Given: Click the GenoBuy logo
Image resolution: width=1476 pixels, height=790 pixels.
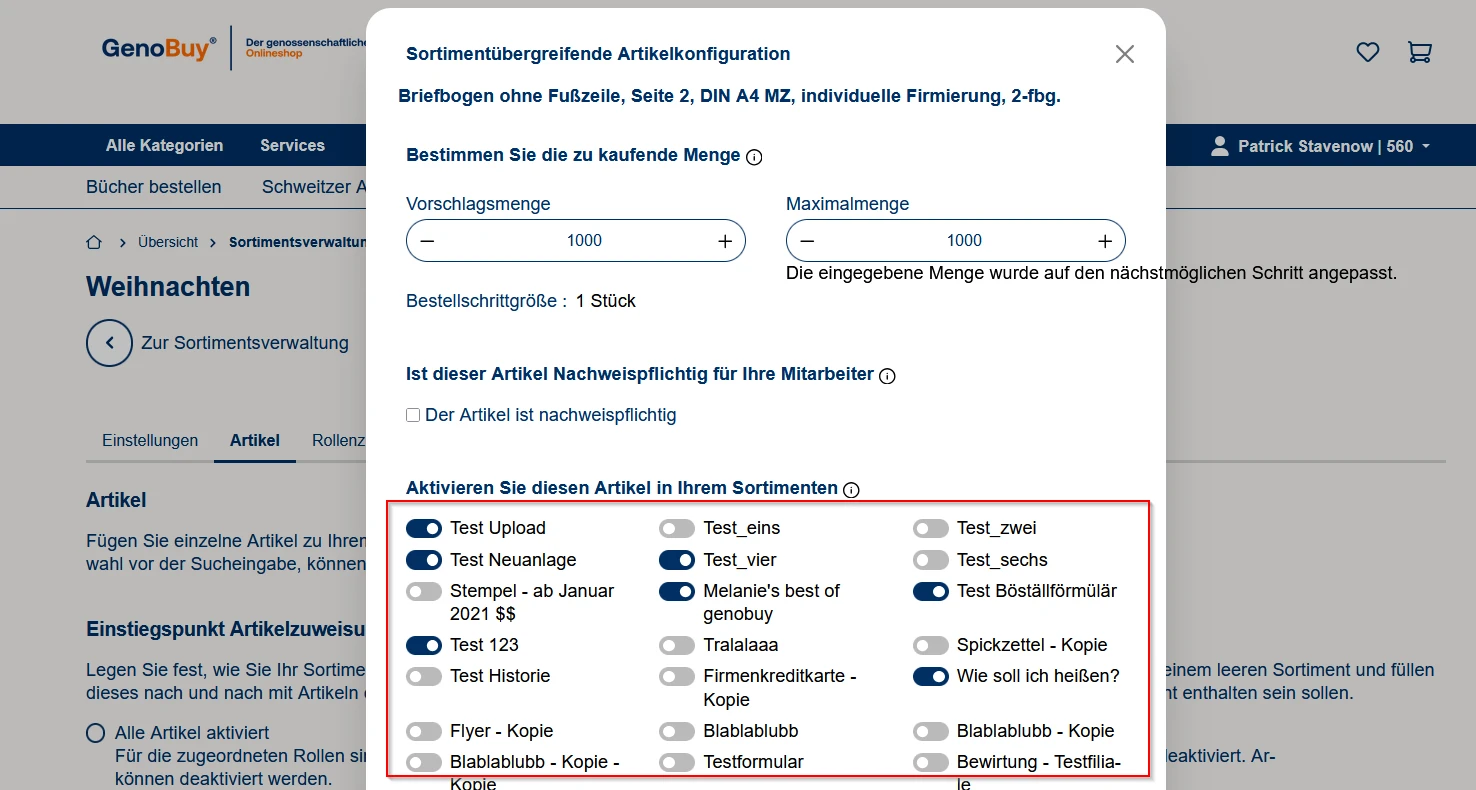Looking at the screenshot, I should pos(158,48).
